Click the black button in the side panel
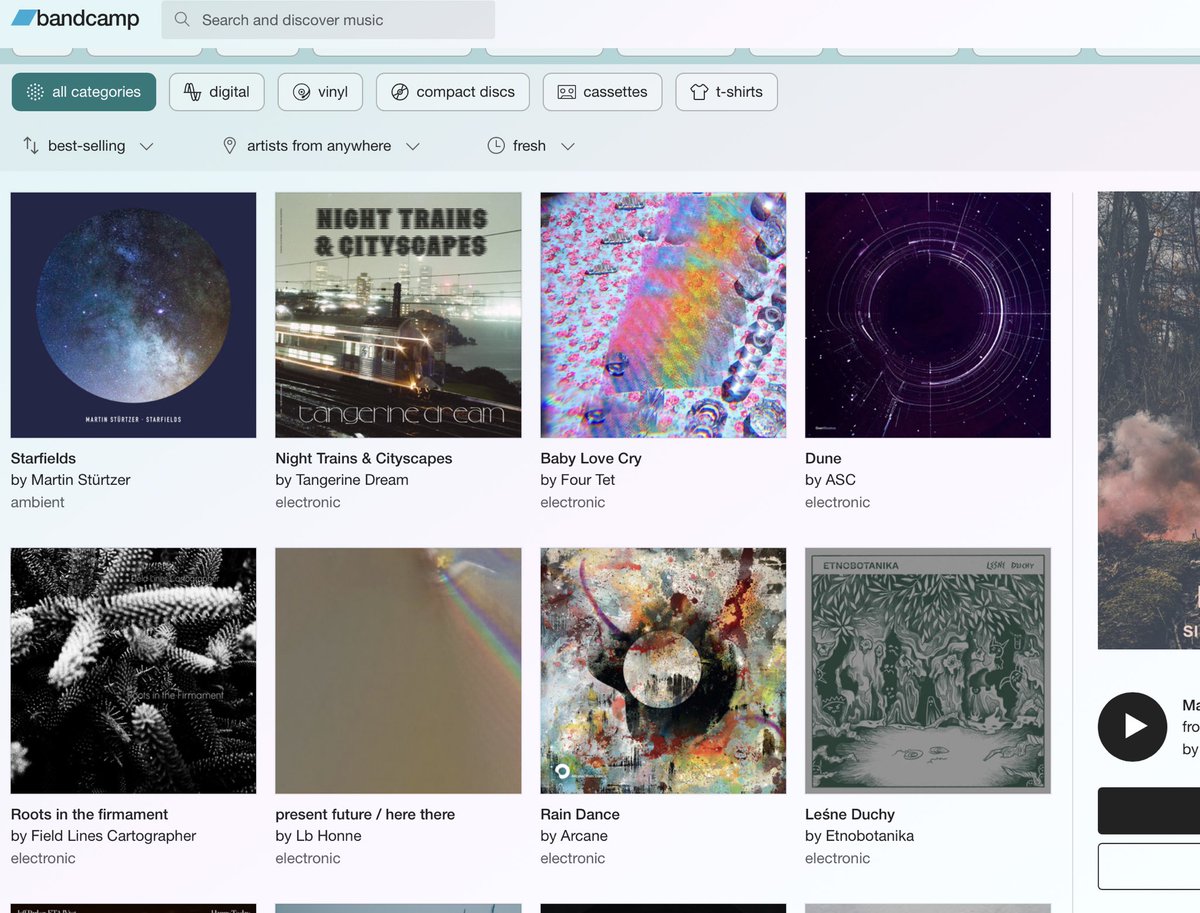The image size is (1200, 913). click(x=1149, y=810)
